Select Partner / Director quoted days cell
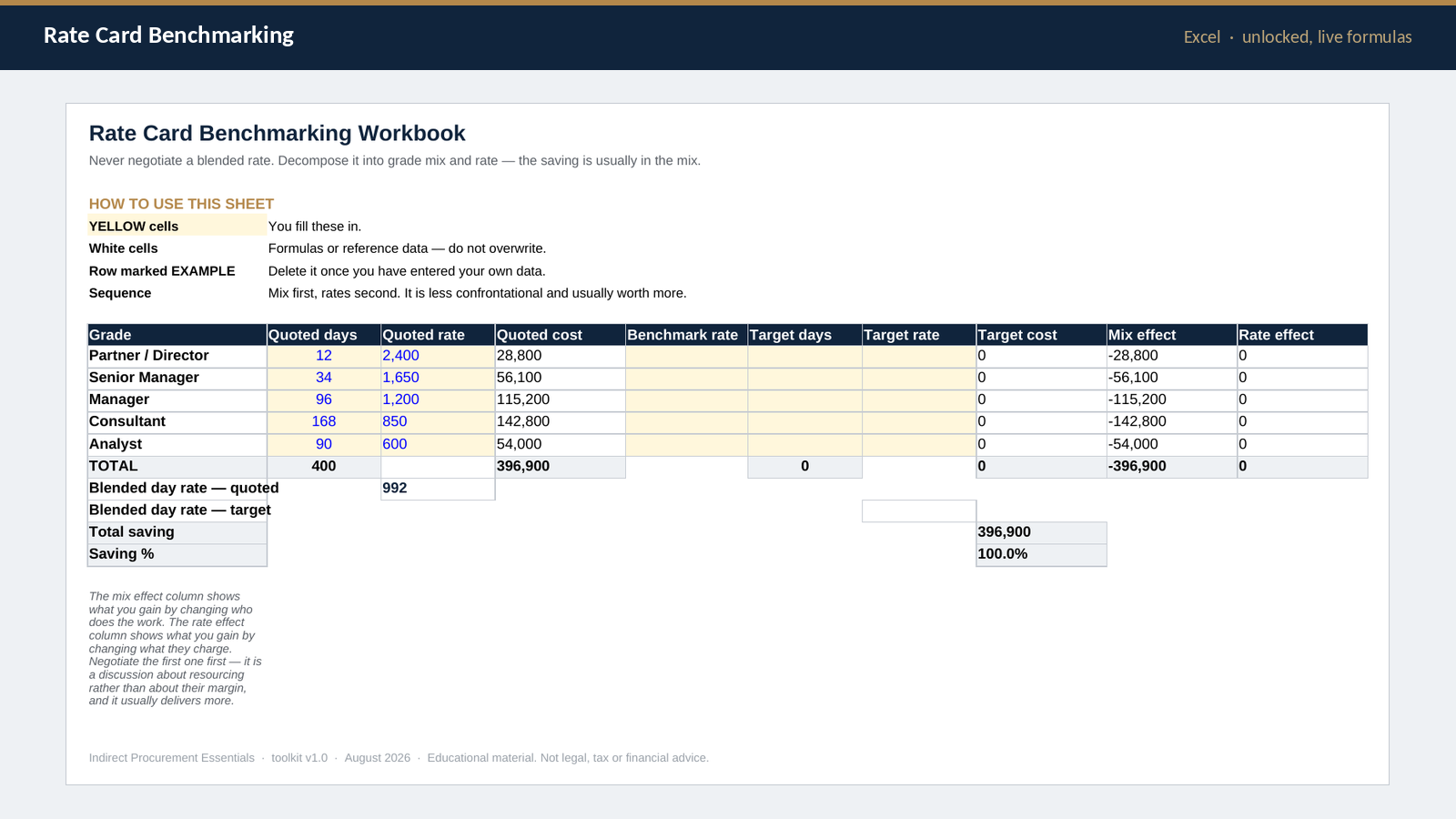The image size is (1456, 819). pyautogui.click(x=324, y=357)
